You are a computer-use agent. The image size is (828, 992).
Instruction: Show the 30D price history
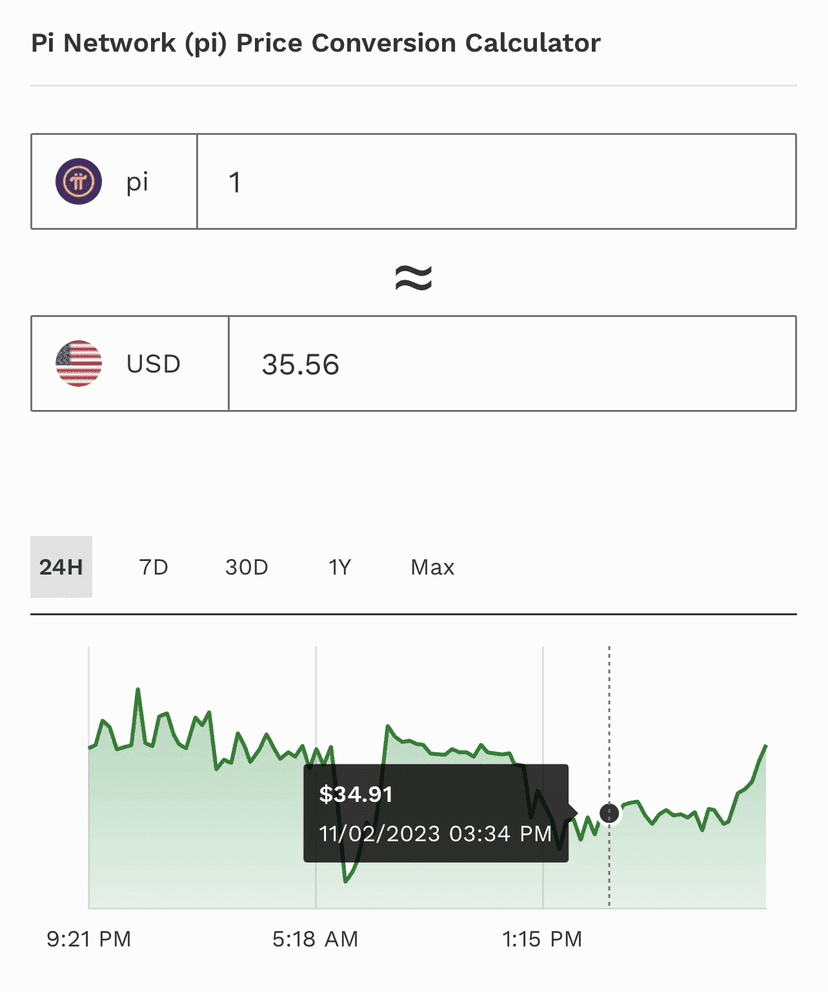pyautogui.click(x=247, y=567)
